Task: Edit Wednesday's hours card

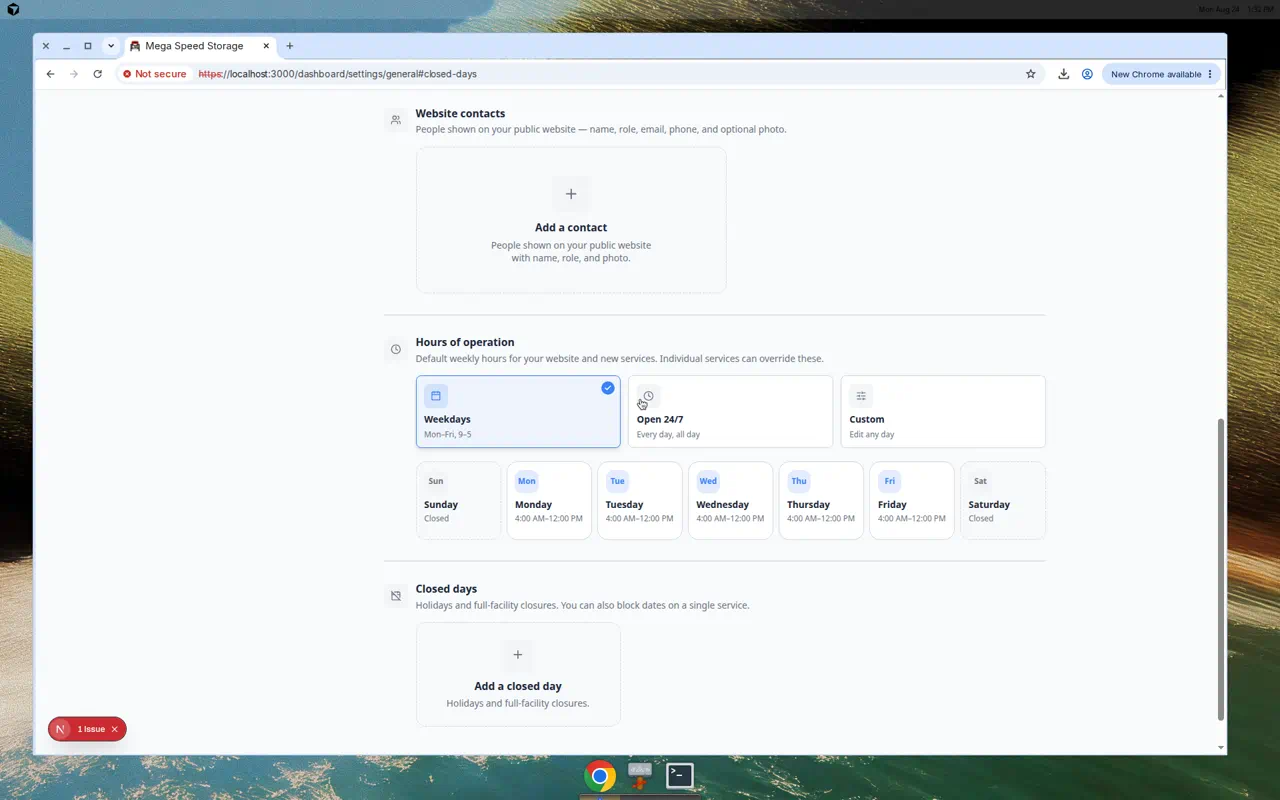Action: (730, 500)
